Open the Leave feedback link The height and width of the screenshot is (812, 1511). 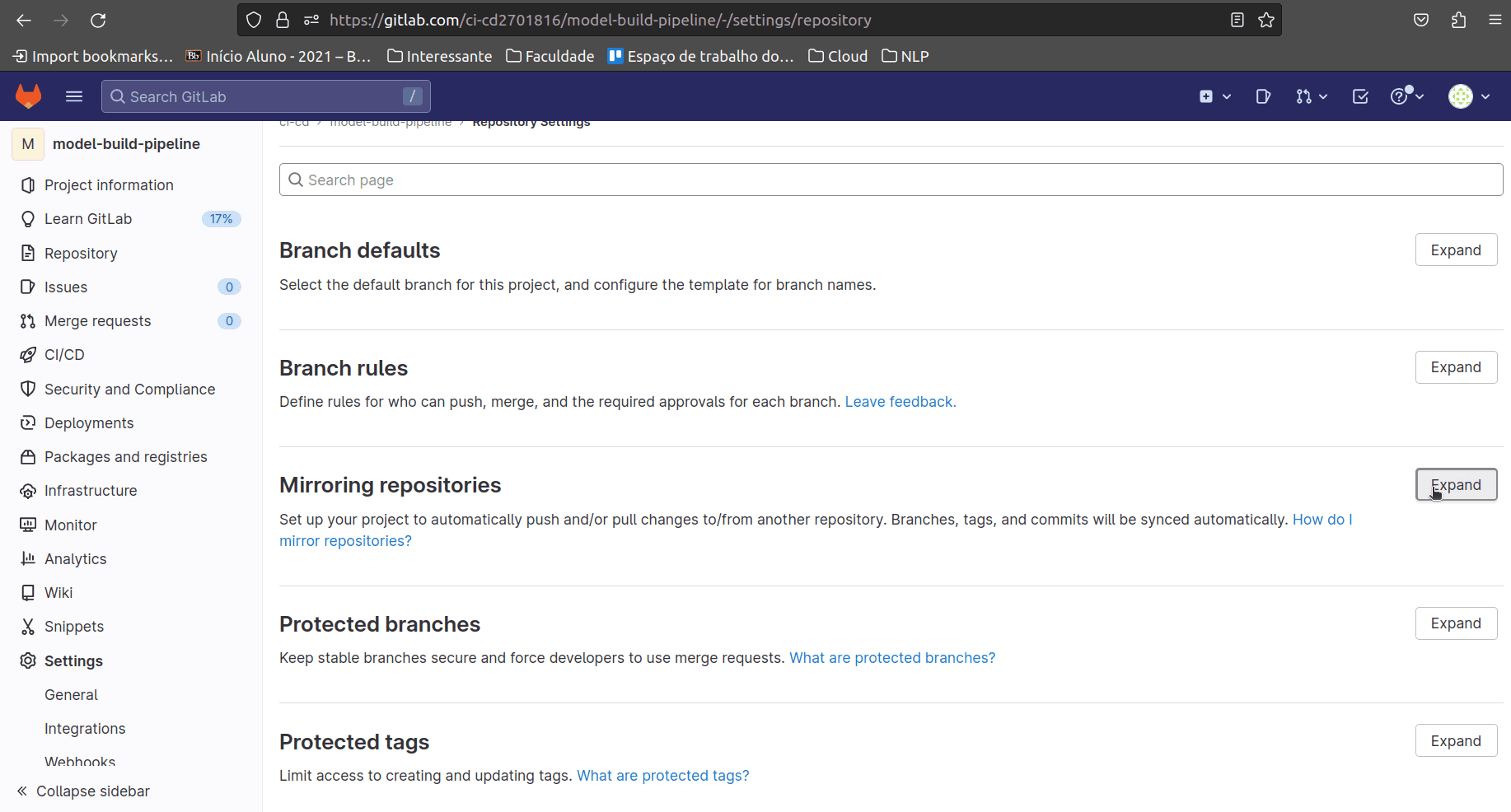900,402
